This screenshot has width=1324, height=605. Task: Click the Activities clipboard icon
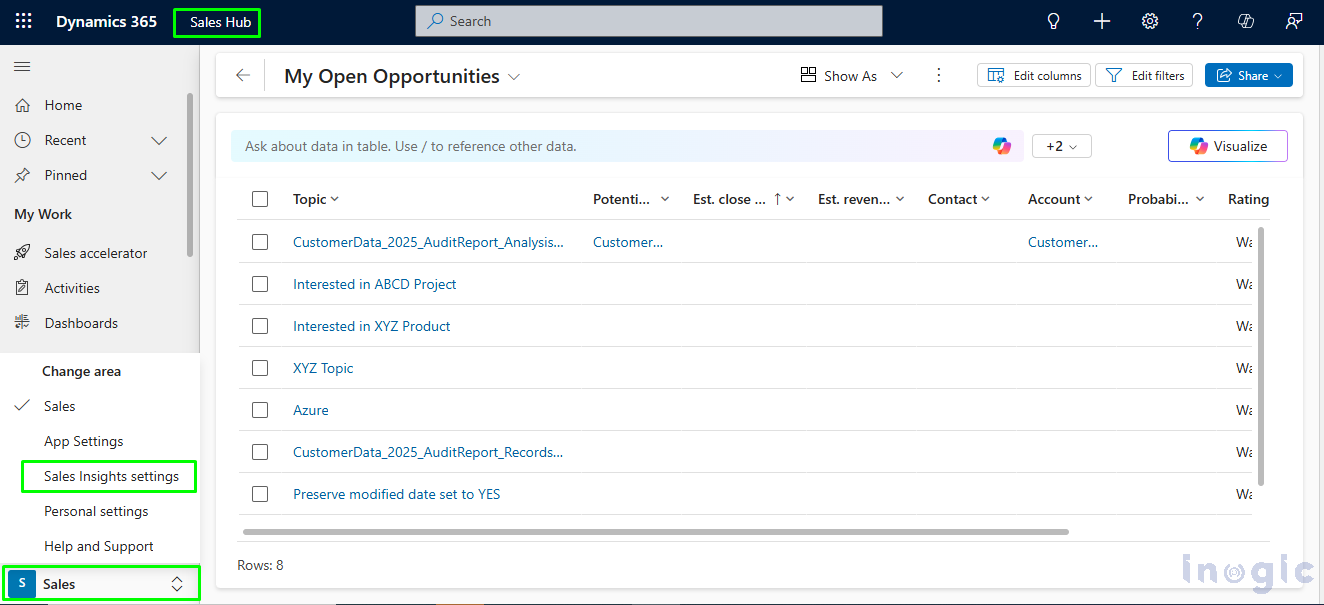pos(22,288)
